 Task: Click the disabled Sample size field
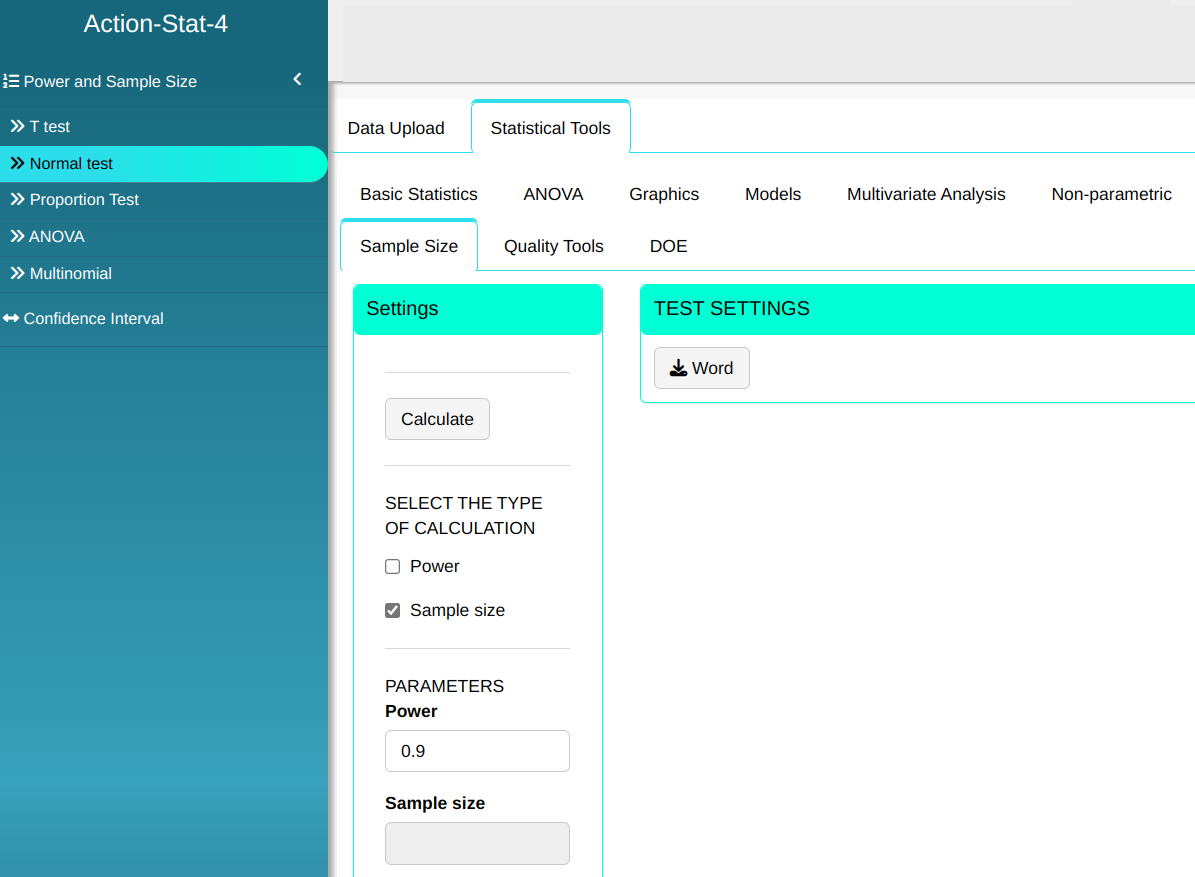click(x=477, y=843)
